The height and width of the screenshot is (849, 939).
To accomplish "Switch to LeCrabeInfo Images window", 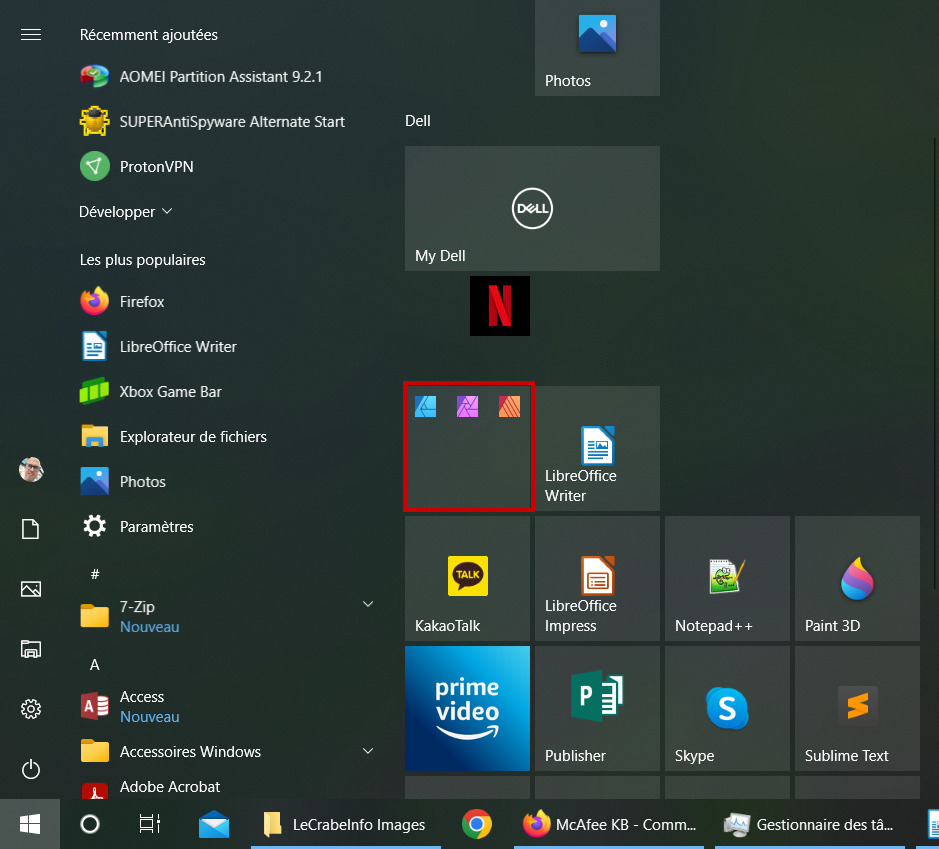I will [346, 824].
